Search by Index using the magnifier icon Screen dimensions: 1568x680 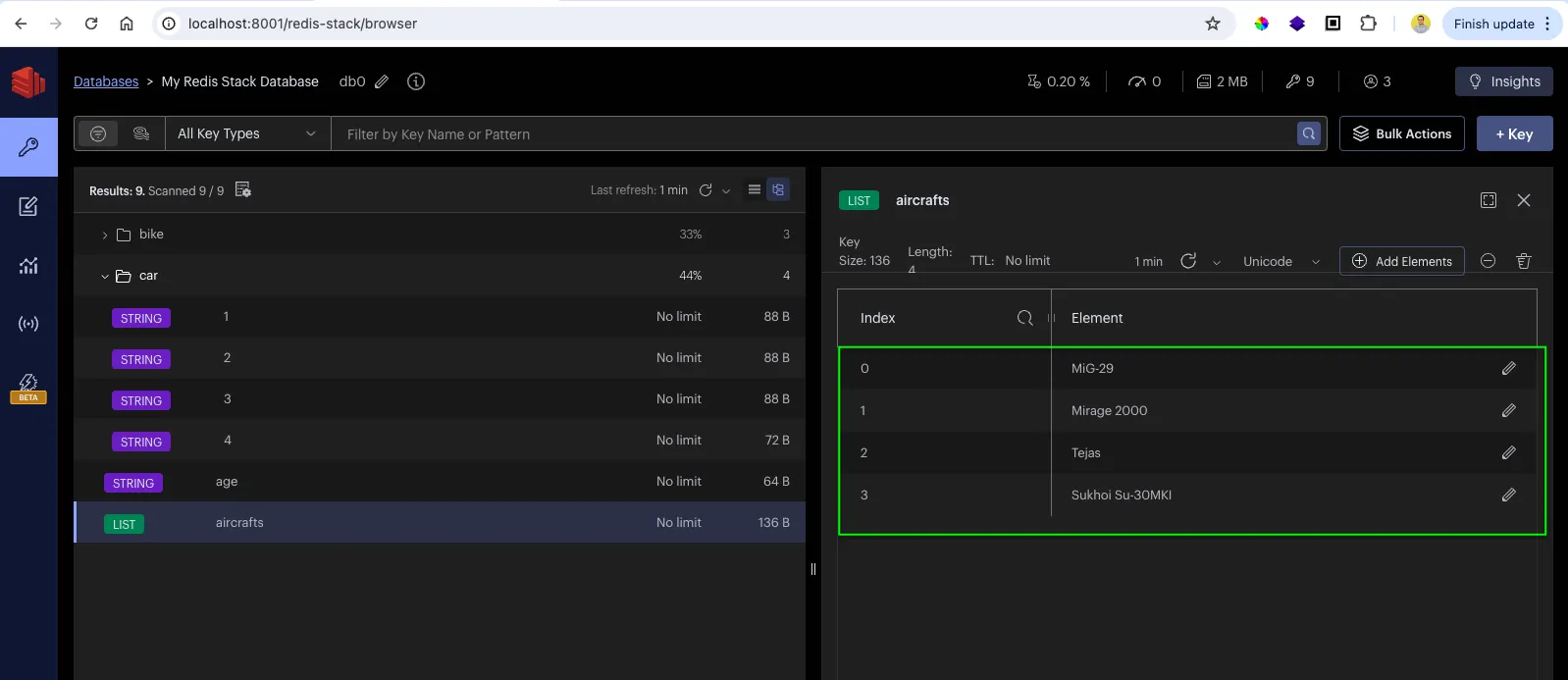tap(1025, 318)
